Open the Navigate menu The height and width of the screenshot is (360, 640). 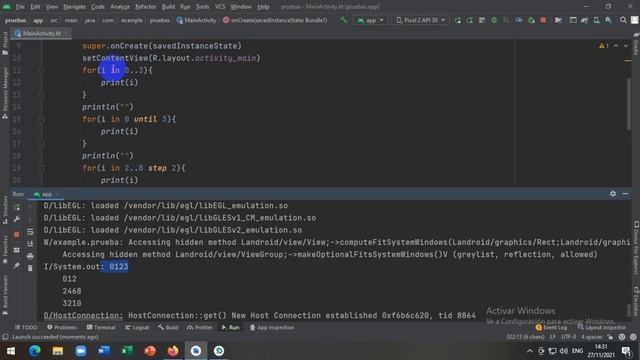coord(74,7)
